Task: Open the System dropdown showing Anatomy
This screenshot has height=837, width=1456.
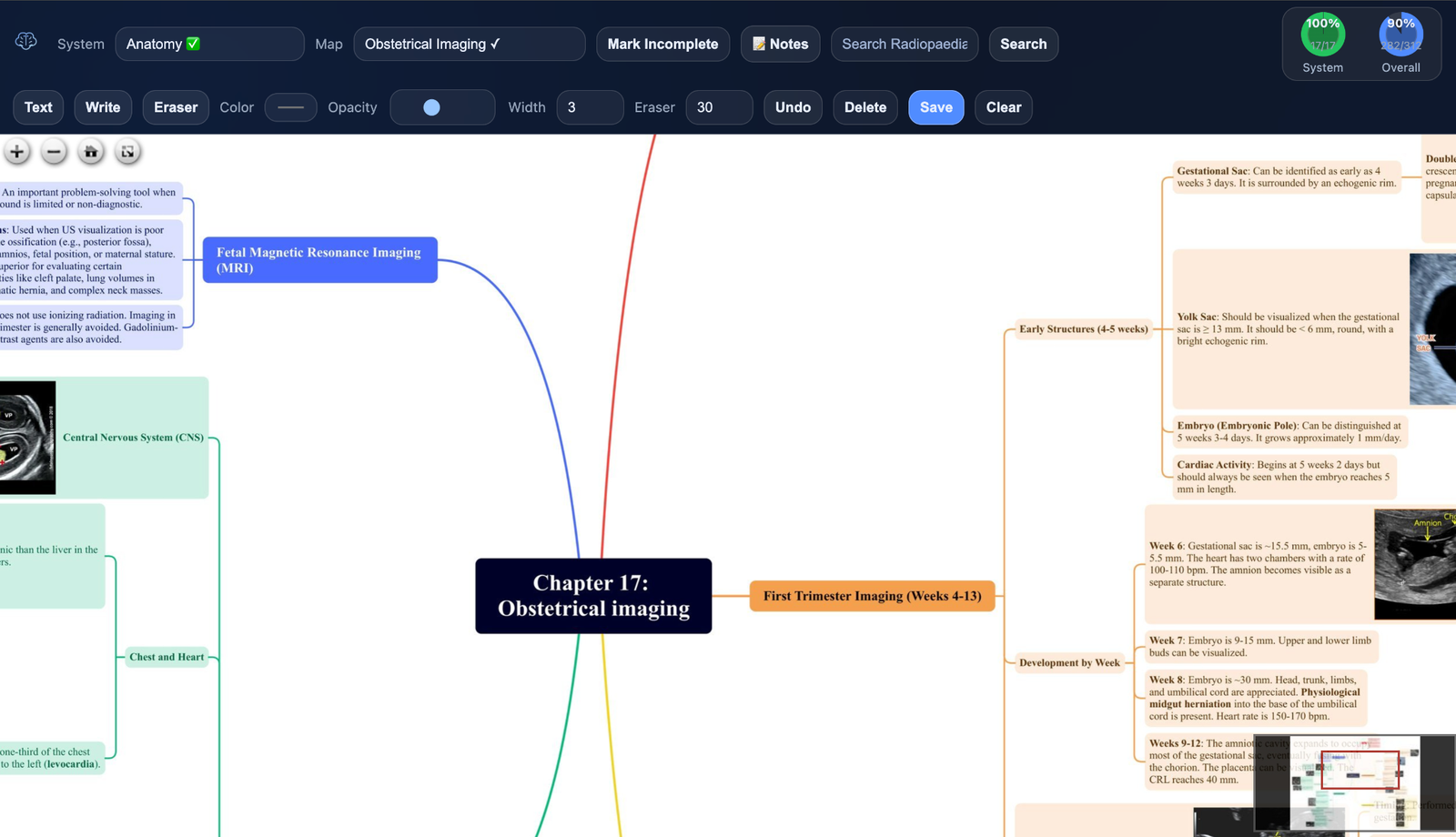Action: click(209, 44)
